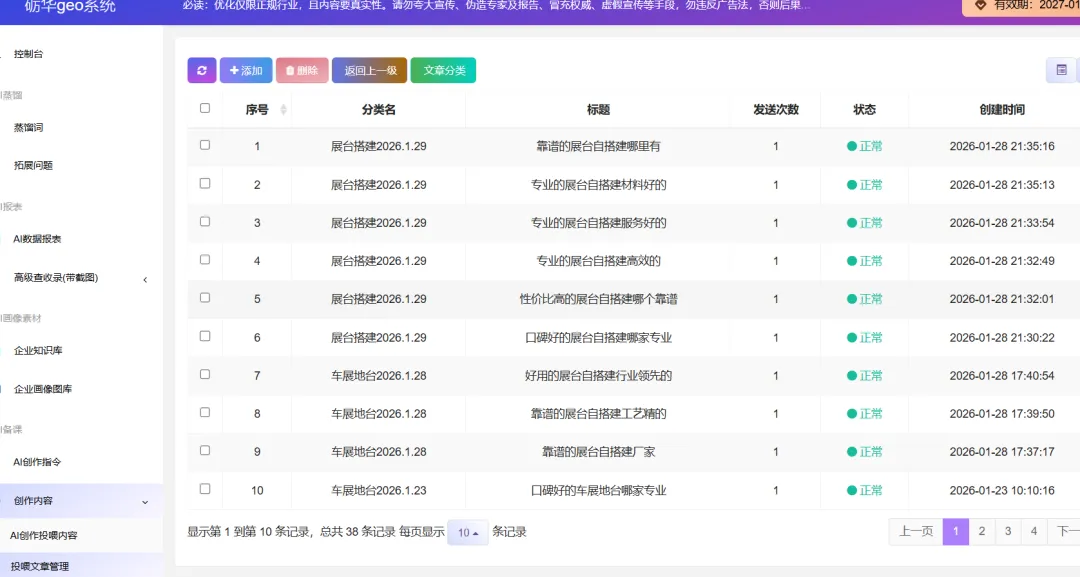Click the 有效期 badge diamond icon
1080x577 pixels.
click(x=980, y=5)
